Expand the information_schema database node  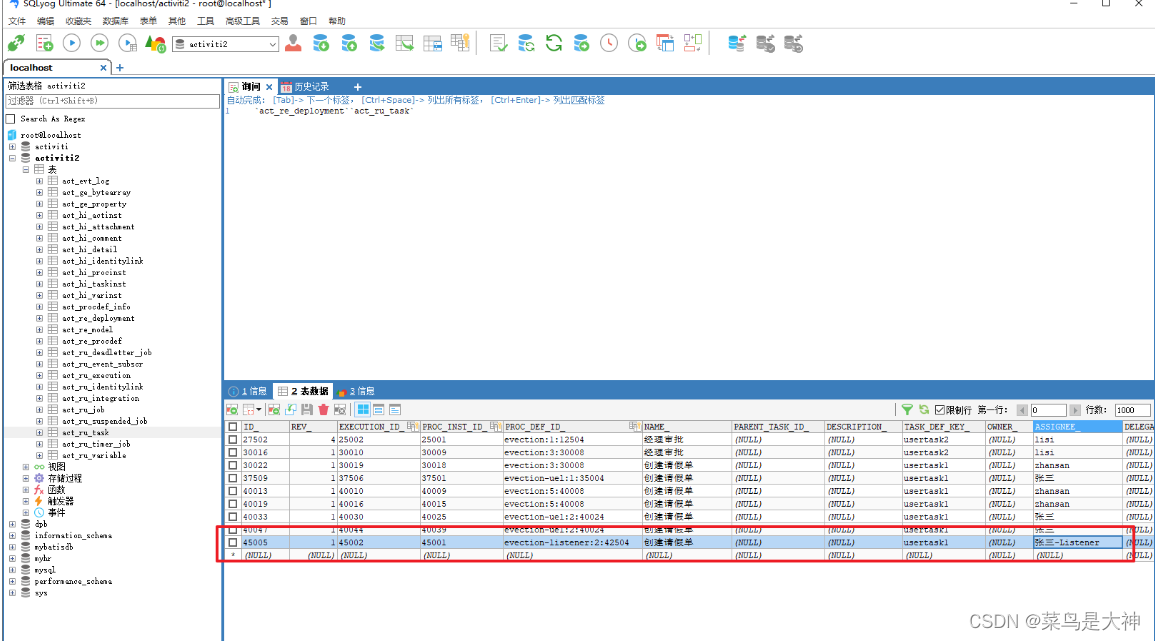(x=13, y=536)
